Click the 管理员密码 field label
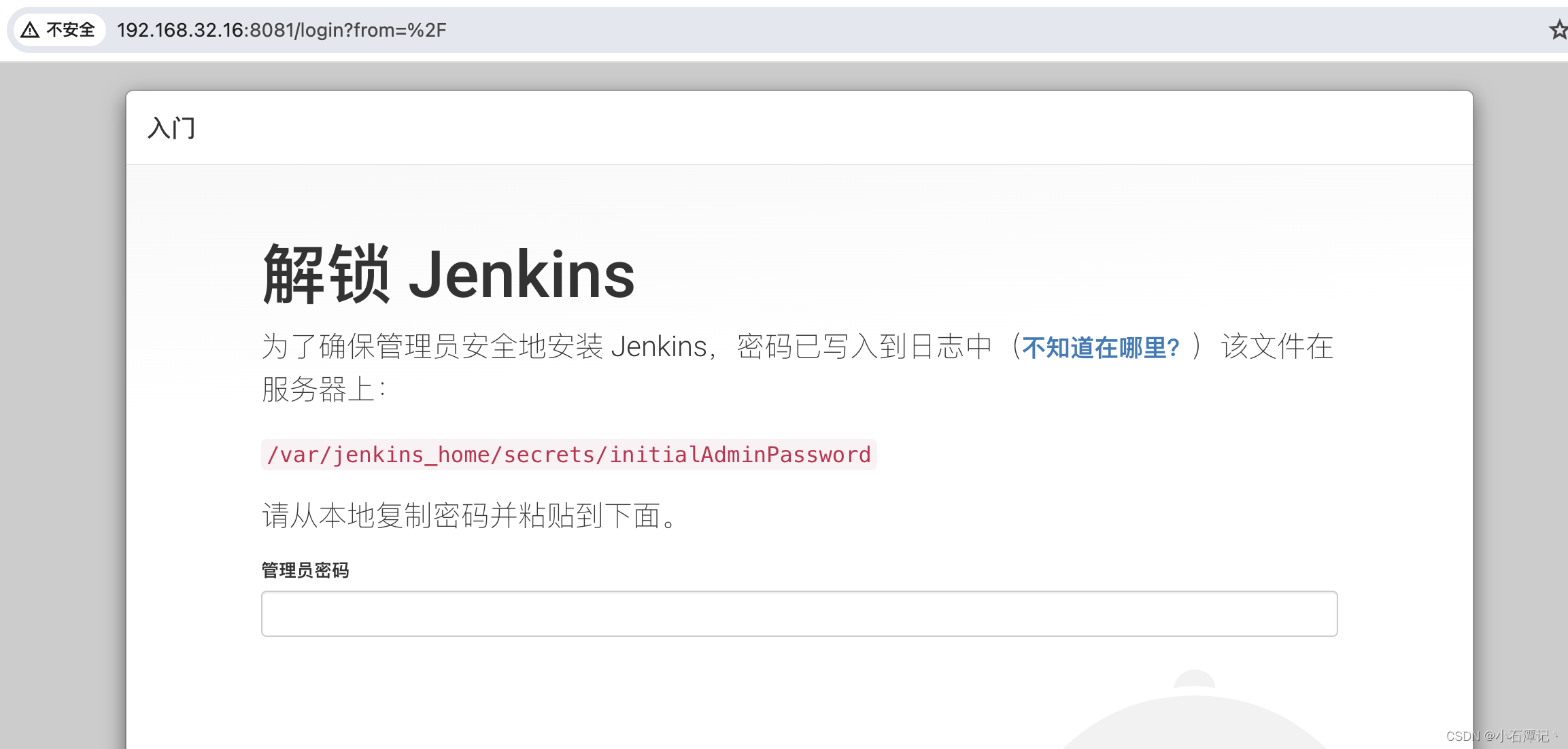 coord(305,570)
